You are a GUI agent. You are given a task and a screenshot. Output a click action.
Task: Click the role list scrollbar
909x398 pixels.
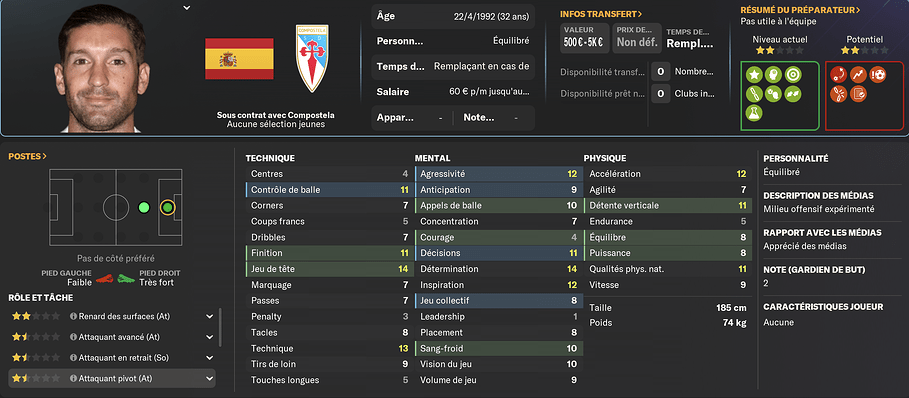(x=220, y=328)
